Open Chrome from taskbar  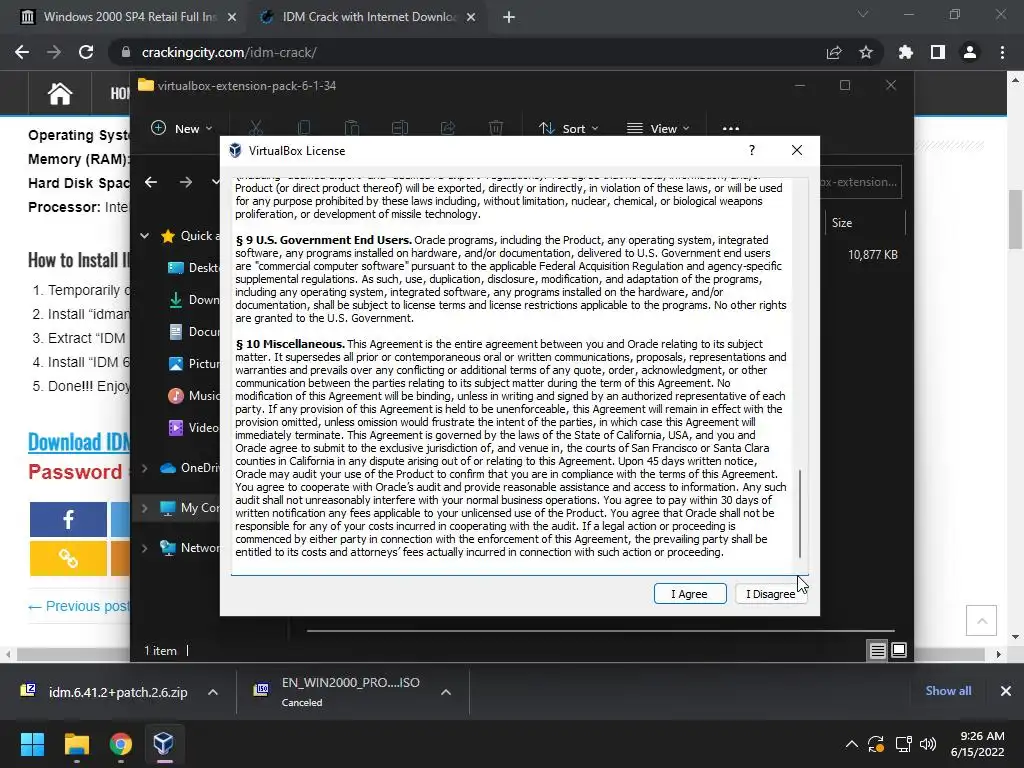(x=120, y=744)
